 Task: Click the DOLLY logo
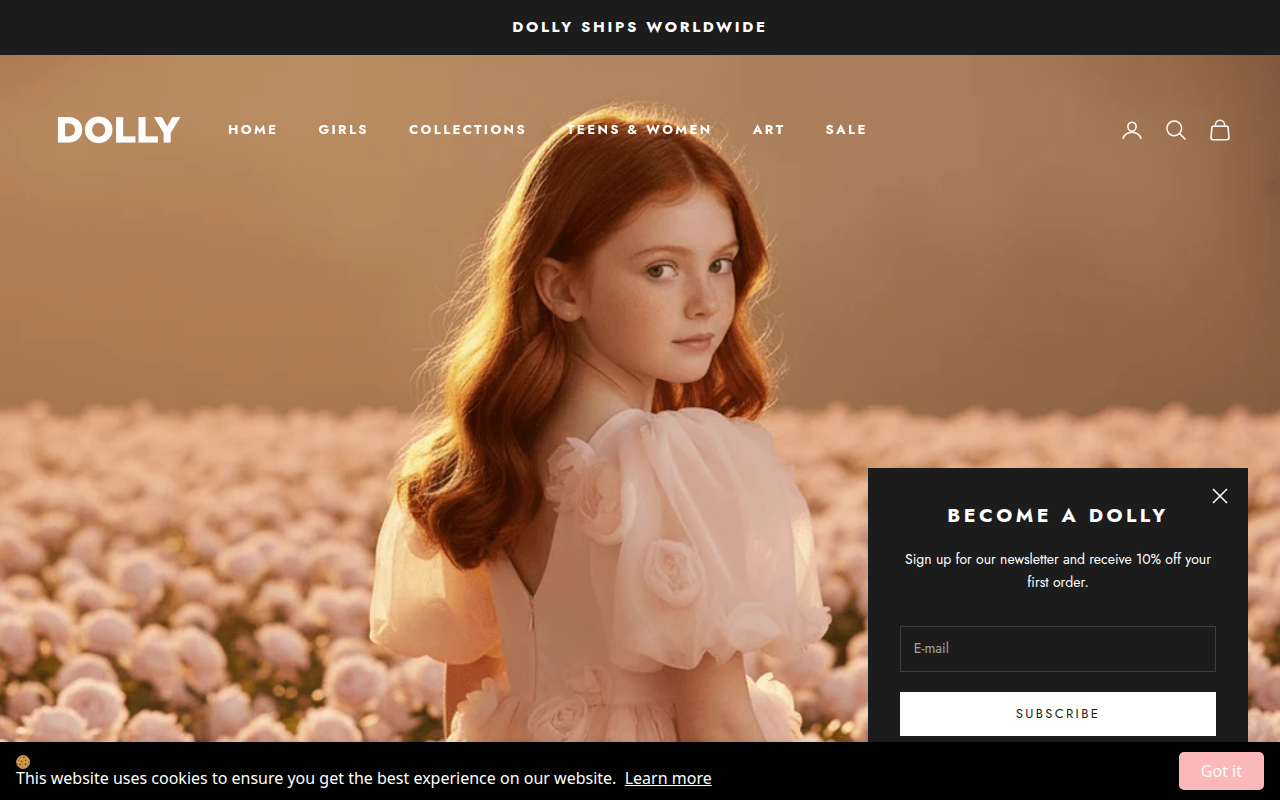pyautogui.click(x=119, y=130)
